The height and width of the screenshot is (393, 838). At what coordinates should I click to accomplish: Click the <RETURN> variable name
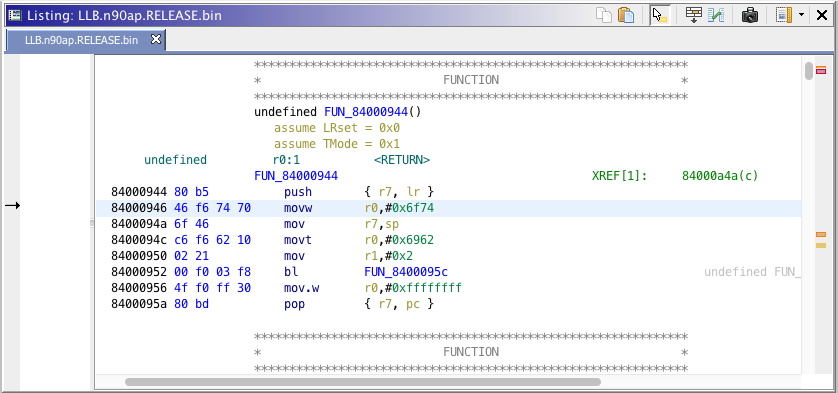click(402, 160)
